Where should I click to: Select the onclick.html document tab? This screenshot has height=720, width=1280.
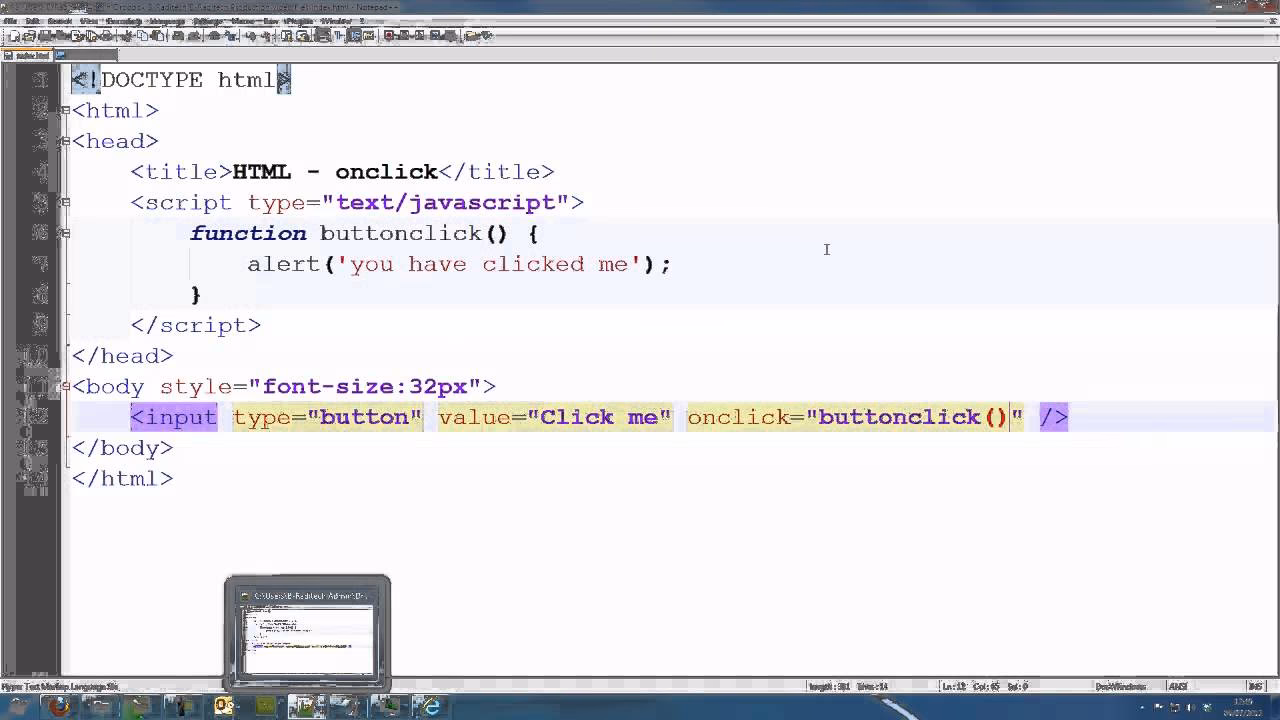pos(30,55)
